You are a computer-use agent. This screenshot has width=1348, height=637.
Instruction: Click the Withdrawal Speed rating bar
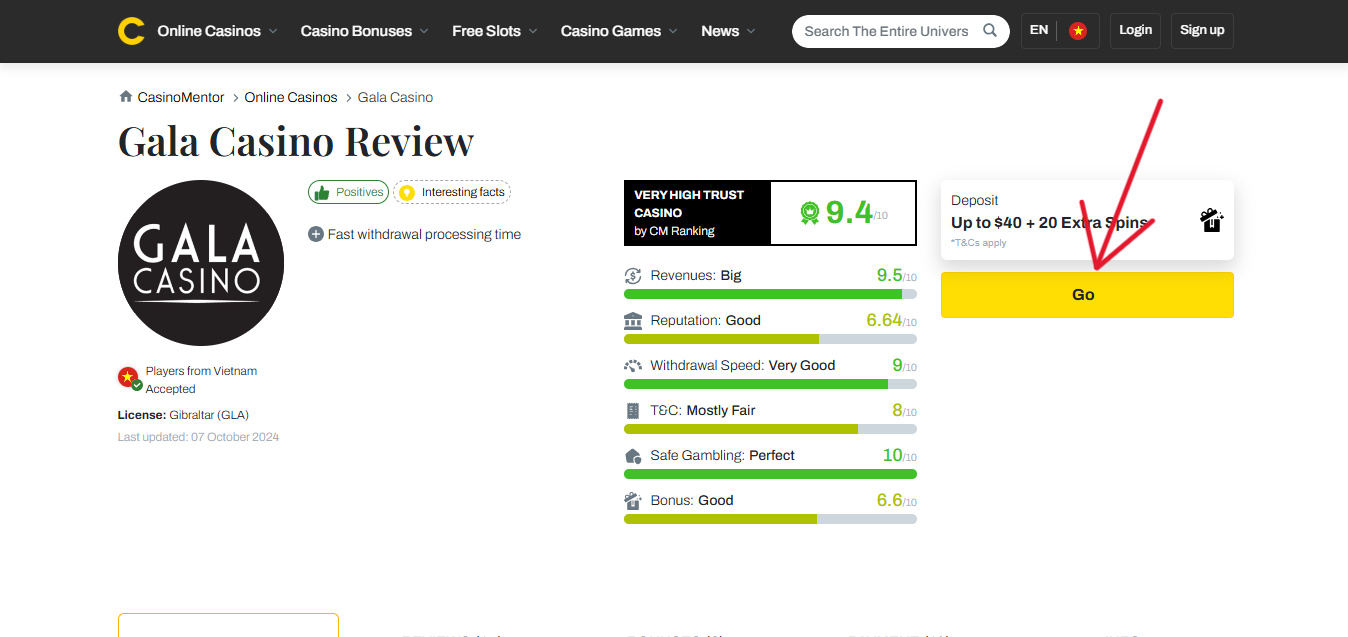[x=770, y=384]
